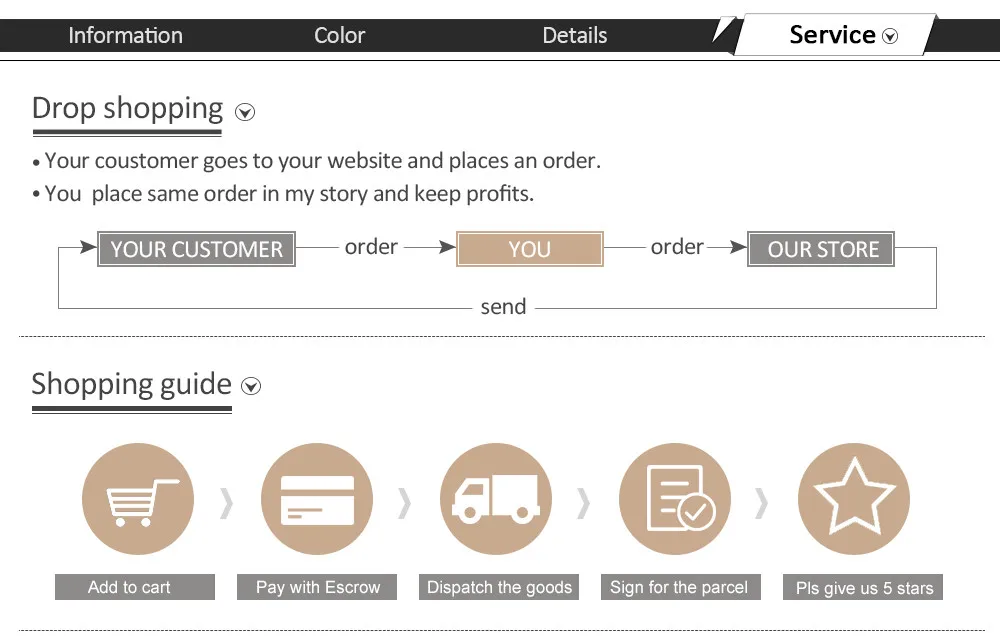Viewport: 1000px width, 644px height.
Task: Click the five star rating icon
Action: (x=854, y=499)
